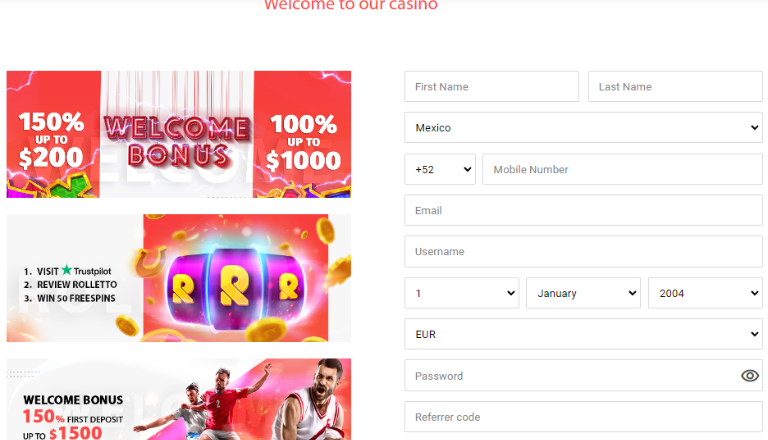Screen dimensions: 768x440
Task: Open the Mexico country dropdown
Action: coord(583,127)
